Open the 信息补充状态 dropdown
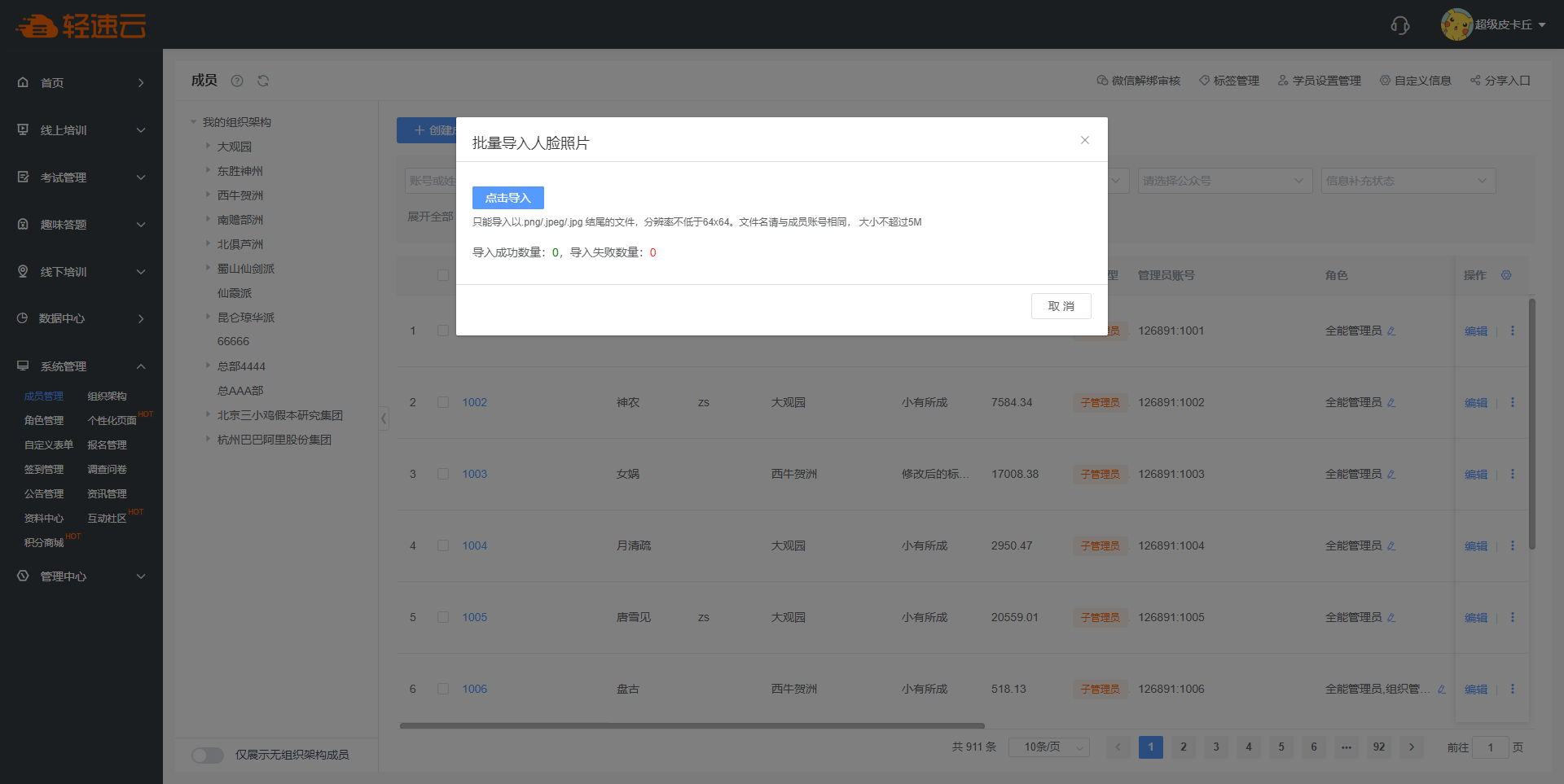 pyautogui.click(x=1408, y=181)
